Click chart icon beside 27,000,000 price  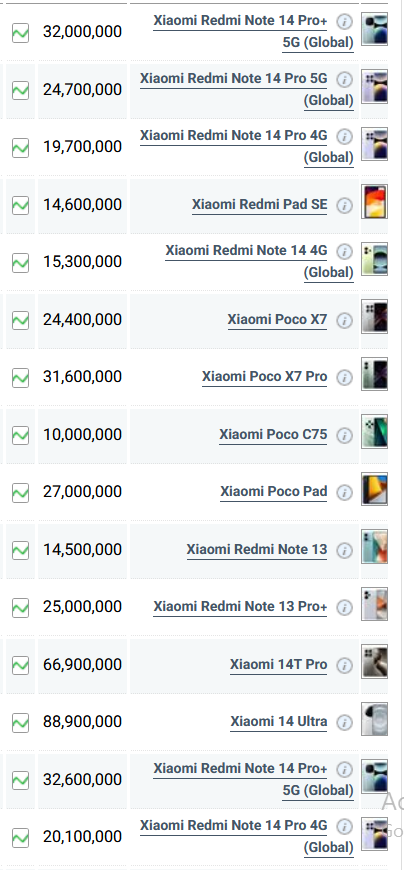[21, 492]
